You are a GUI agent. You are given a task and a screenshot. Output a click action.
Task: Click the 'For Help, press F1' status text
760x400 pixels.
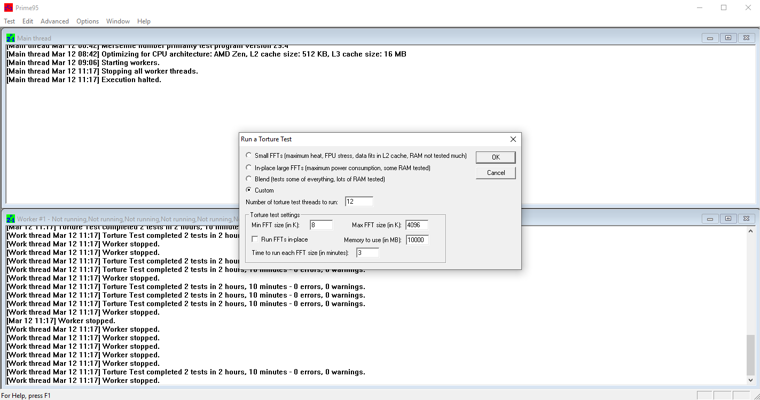pos(26,396)
